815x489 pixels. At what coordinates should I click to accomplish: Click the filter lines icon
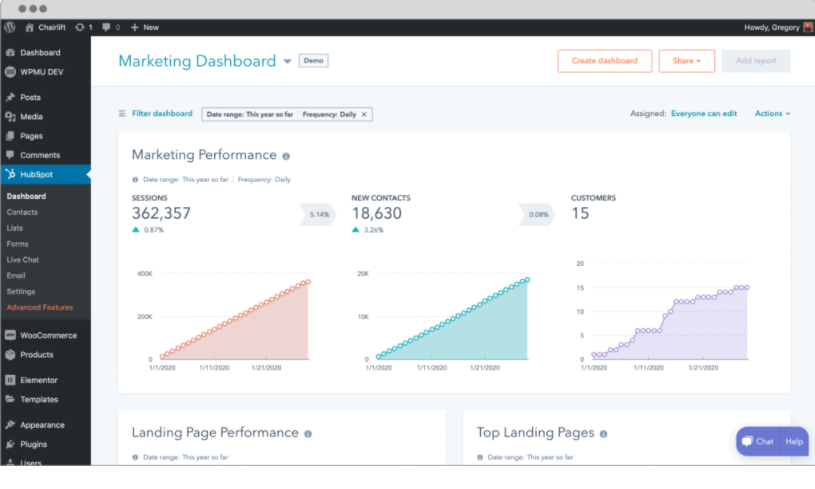pos(122,113)
